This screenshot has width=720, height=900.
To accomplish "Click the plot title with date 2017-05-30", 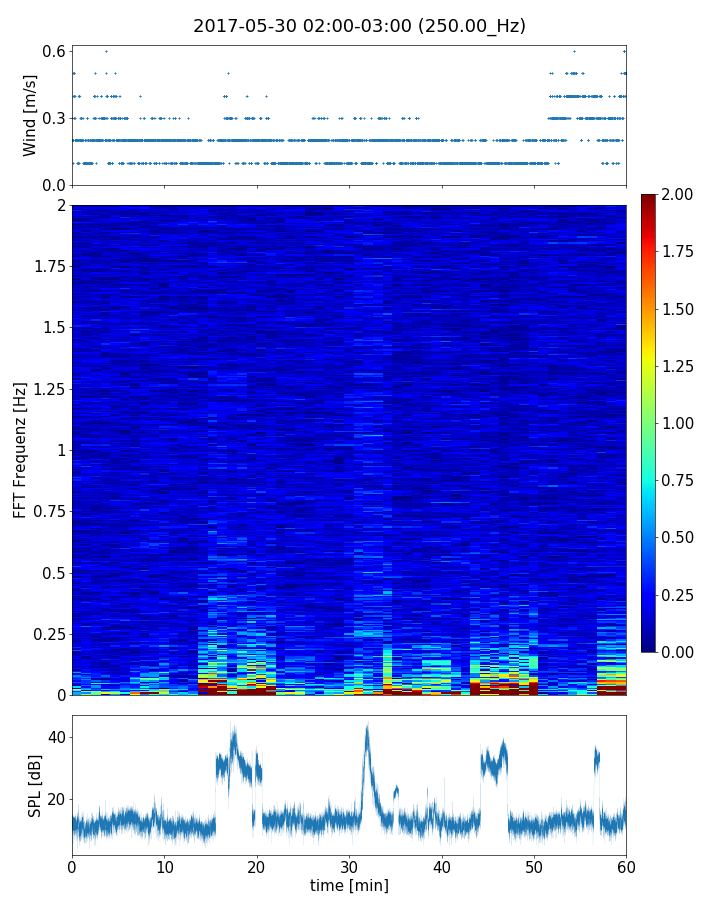I will (x=359, y=26).
